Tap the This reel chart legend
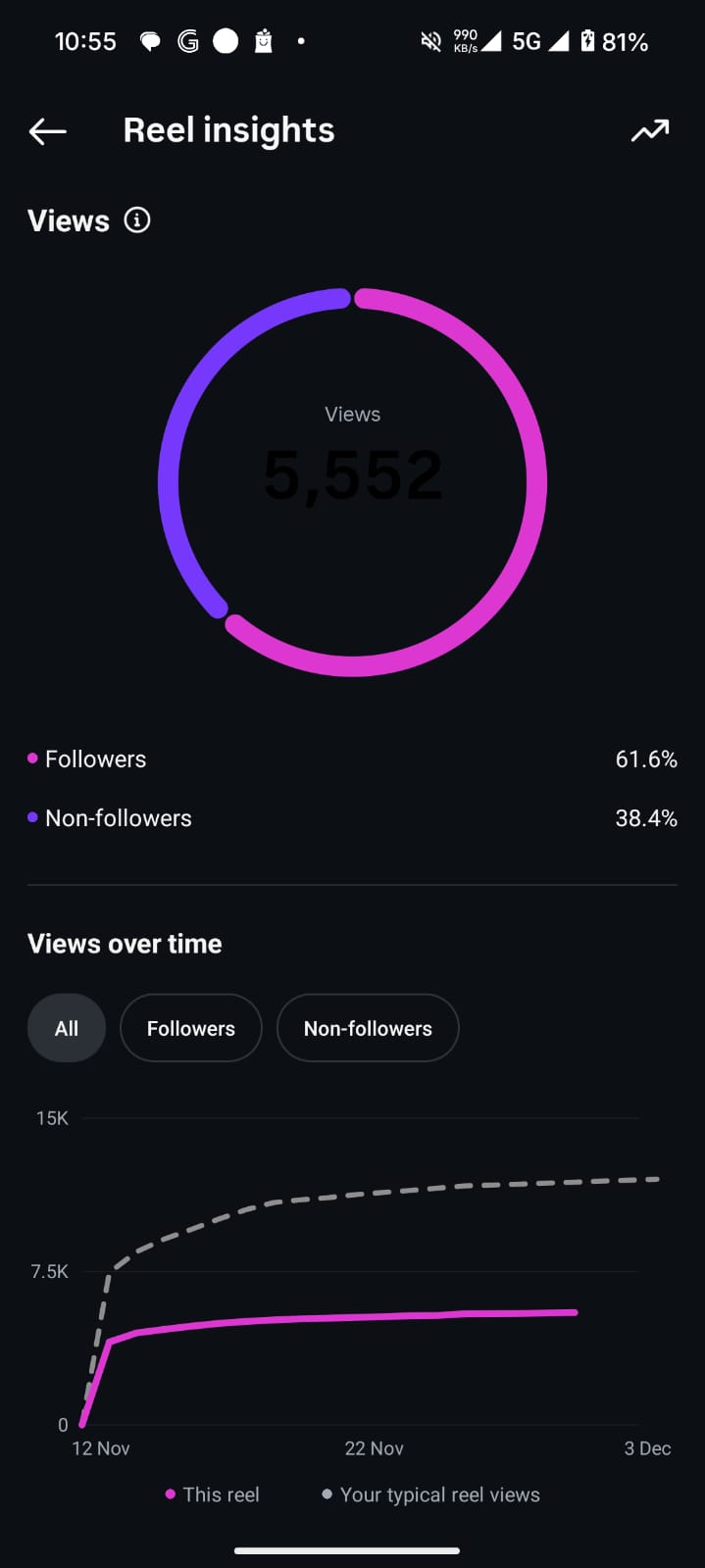 pyautogui.click(x=213, y=1494)
